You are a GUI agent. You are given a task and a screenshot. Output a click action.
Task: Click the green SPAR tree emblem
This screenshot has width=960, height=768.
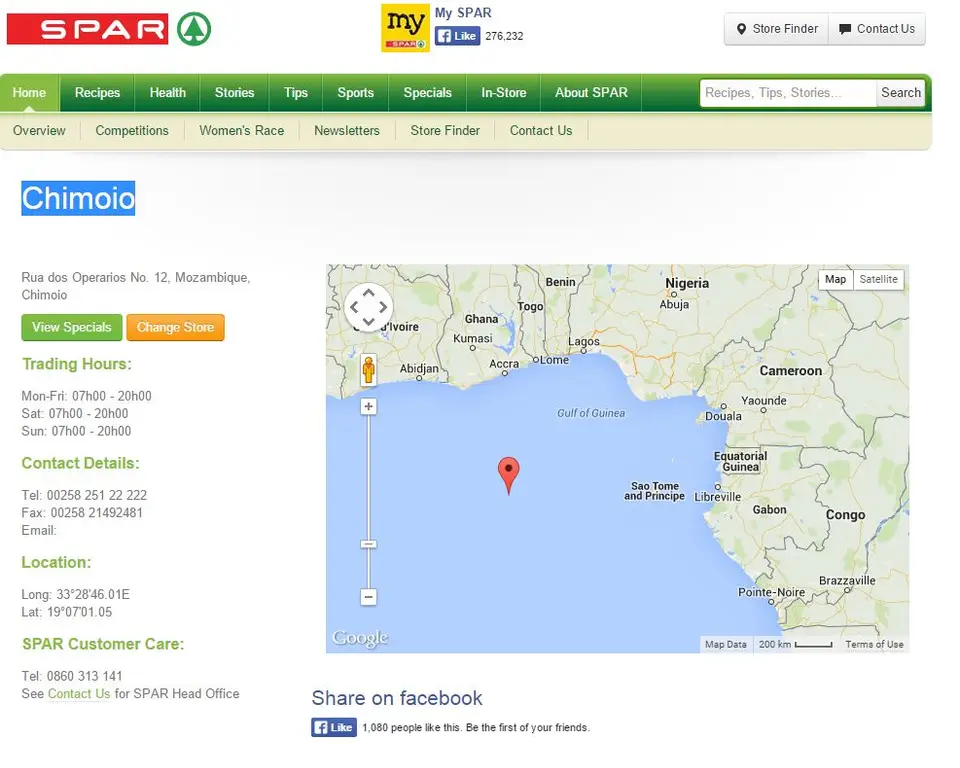coord(194,29)
